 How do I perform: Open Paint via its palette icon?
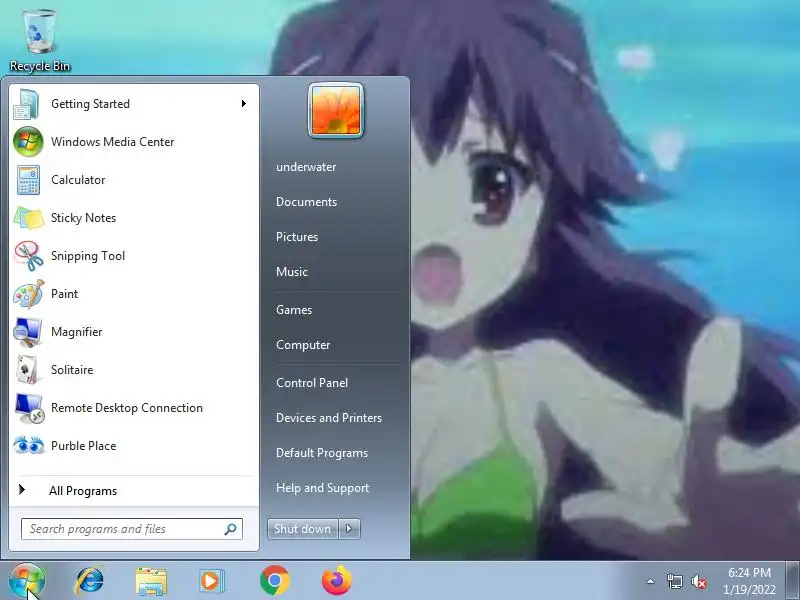point(29,294)
